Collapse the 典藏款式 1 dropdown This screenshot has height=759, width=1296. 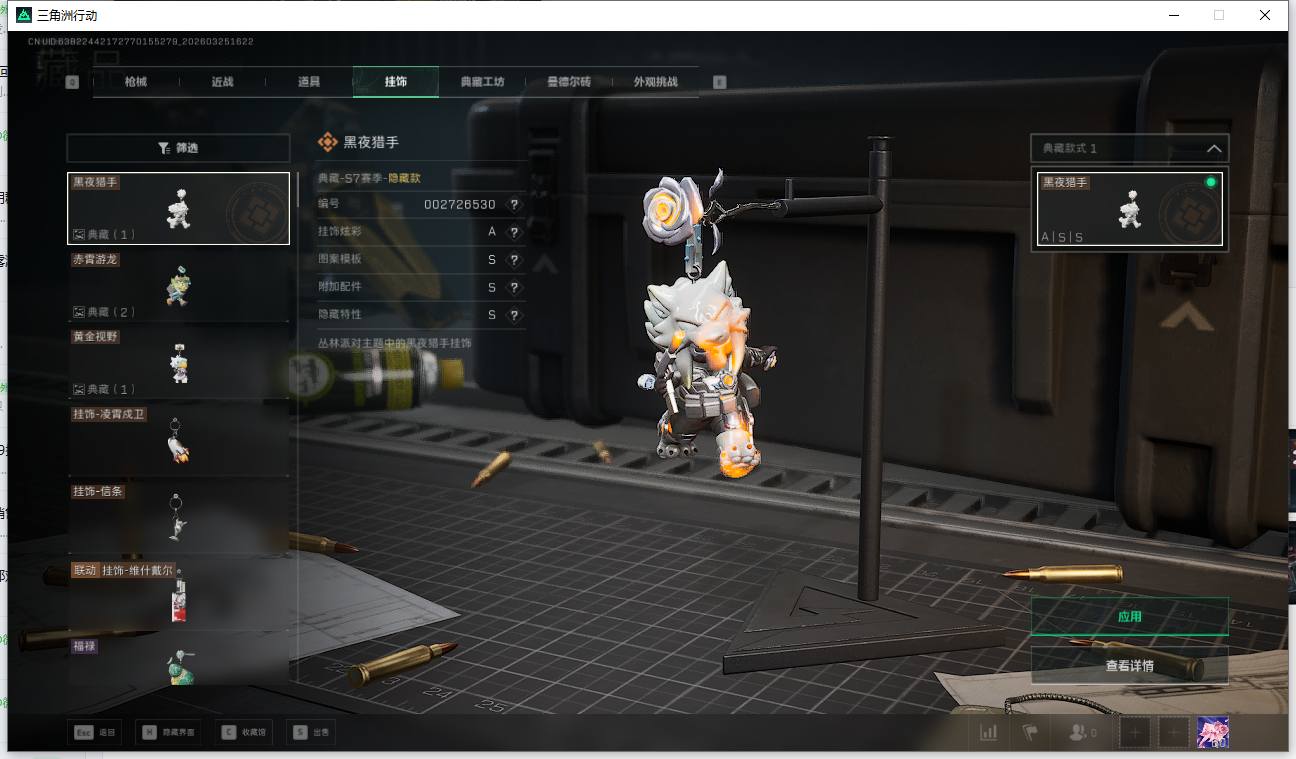coord(1129,148)
